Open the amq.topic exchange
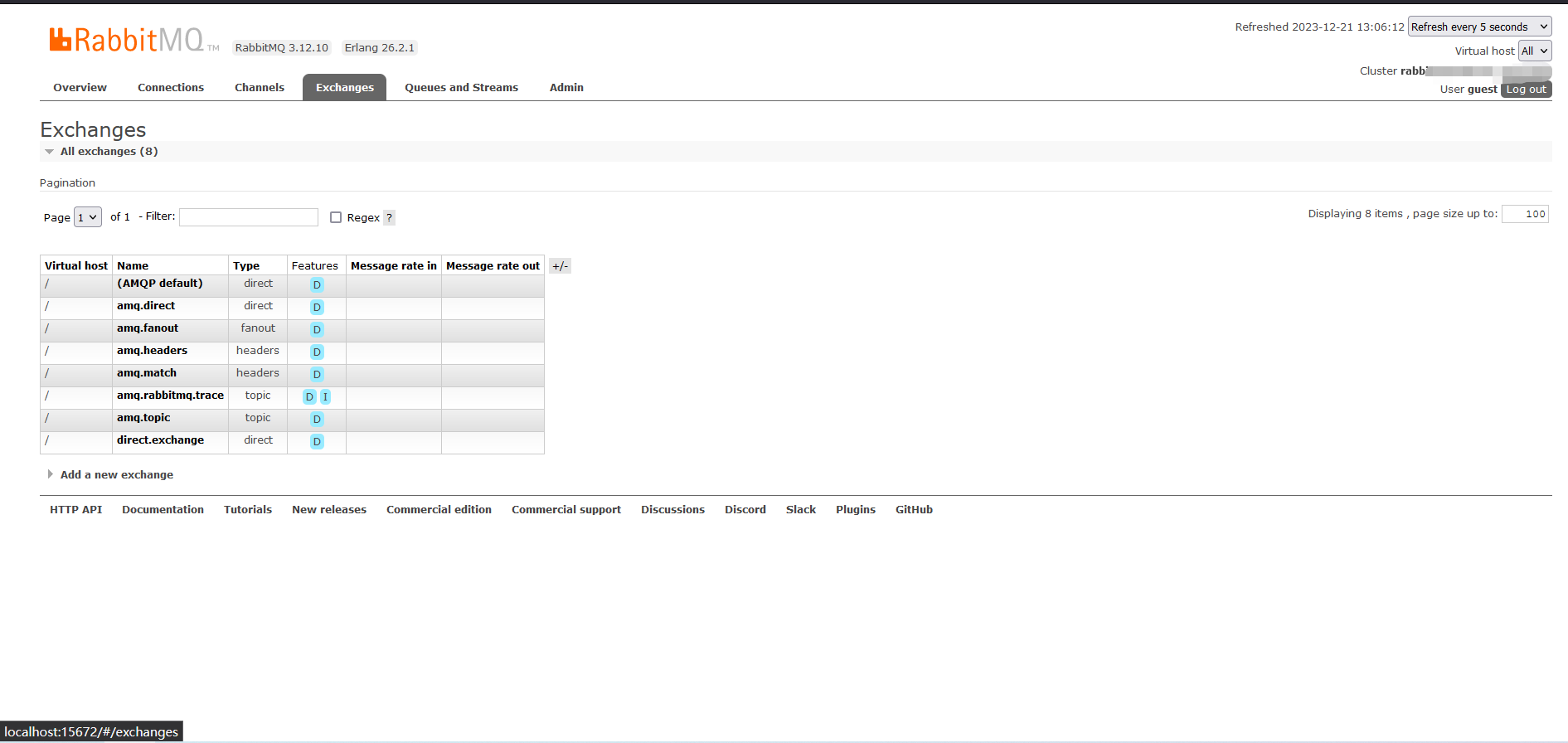 (143, 418)
